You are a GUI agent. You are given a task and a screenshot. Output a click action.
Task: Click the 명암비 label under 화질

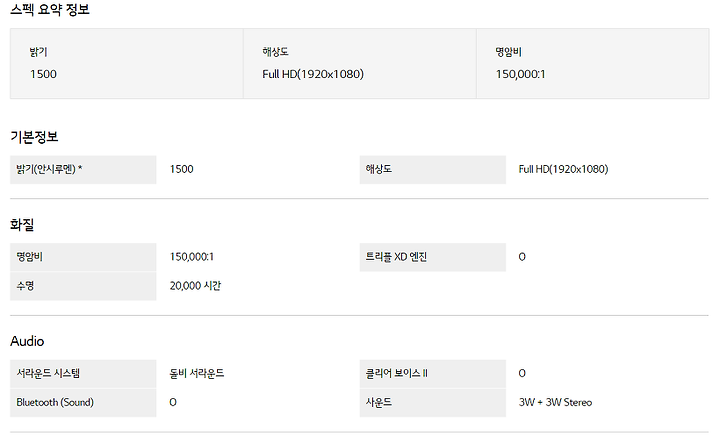[x=83, y=257]
